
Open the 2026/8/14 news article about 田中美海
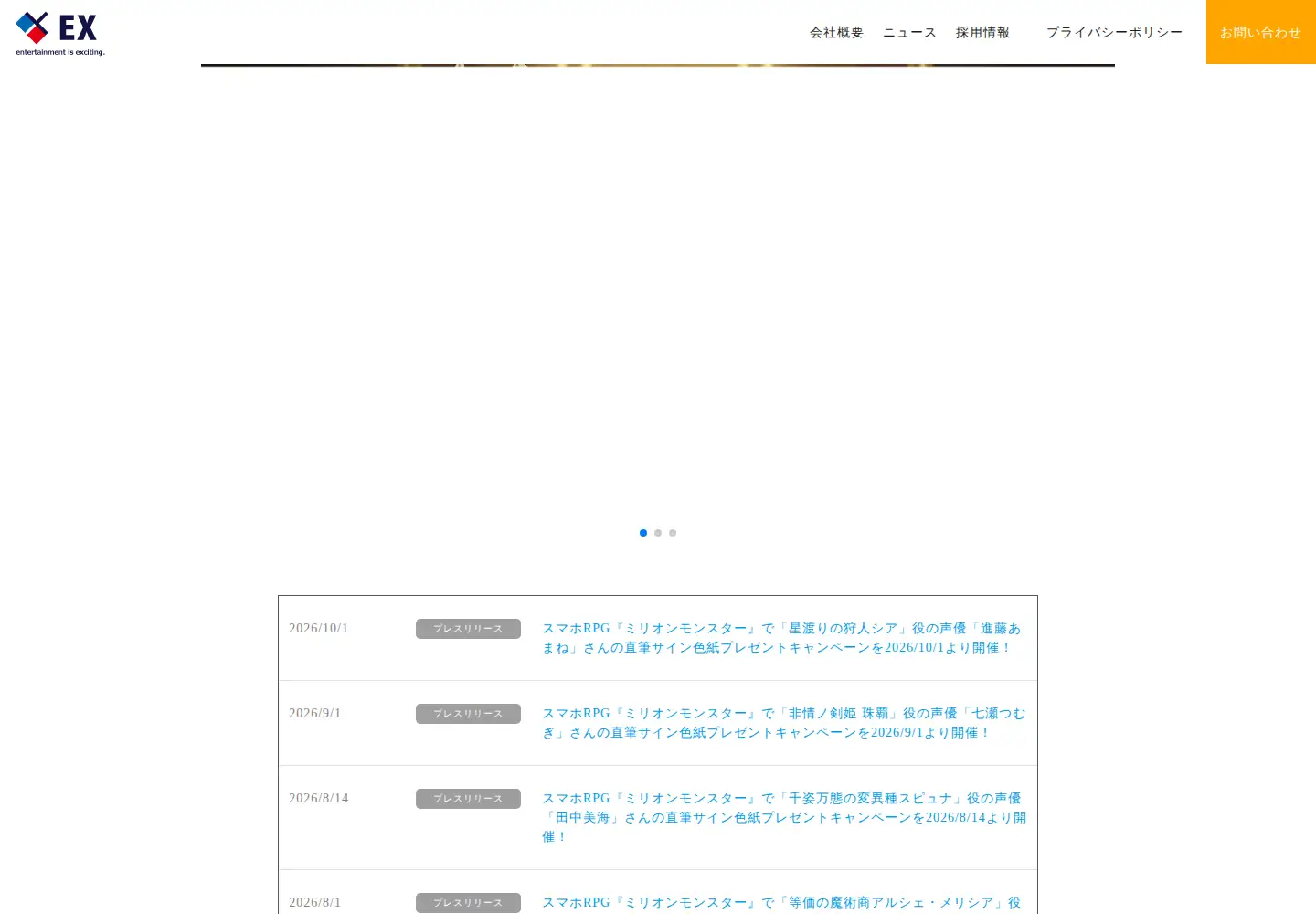pos(784,817)
